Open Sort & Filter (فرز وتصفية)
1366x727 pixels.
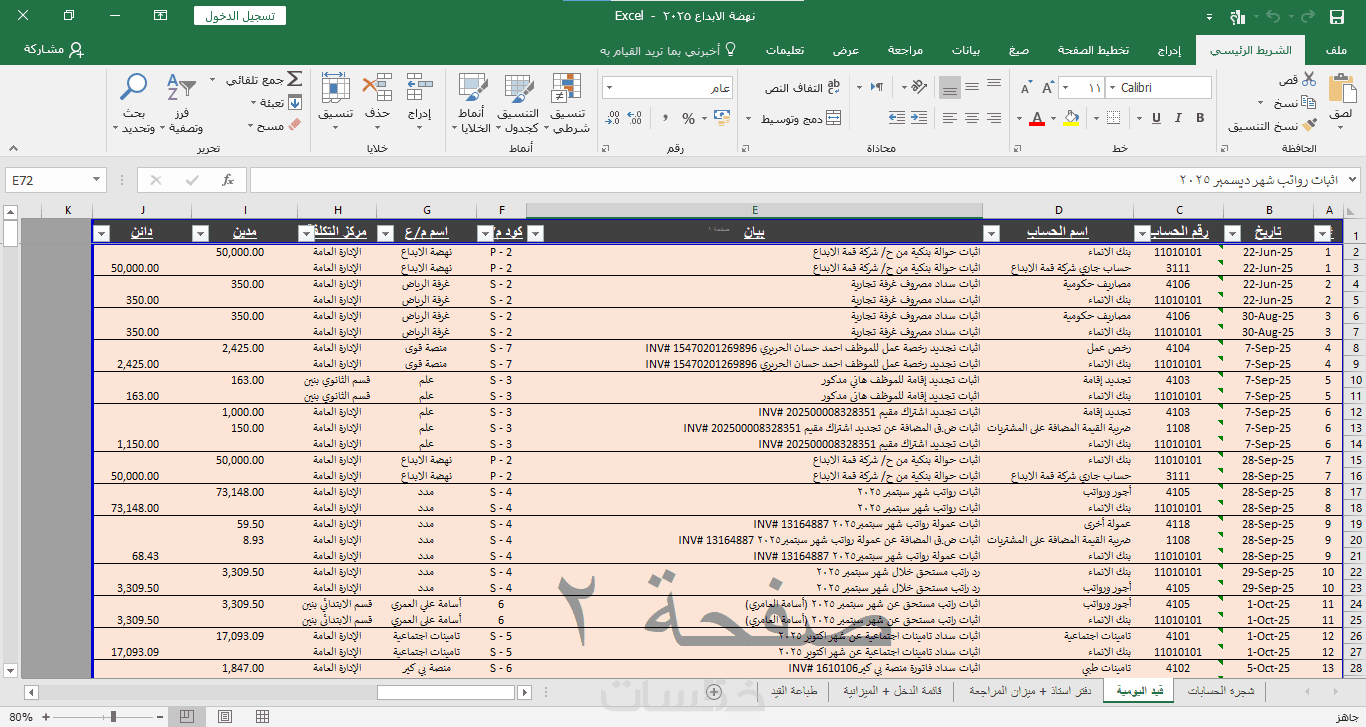click(184, 104)
